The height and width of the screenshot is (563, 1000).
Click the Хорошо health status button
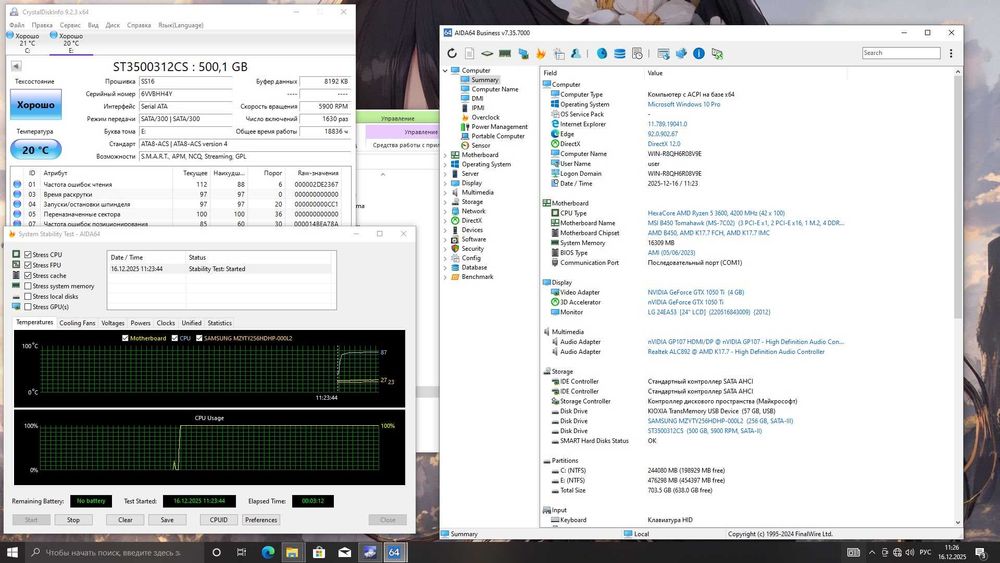36,105
